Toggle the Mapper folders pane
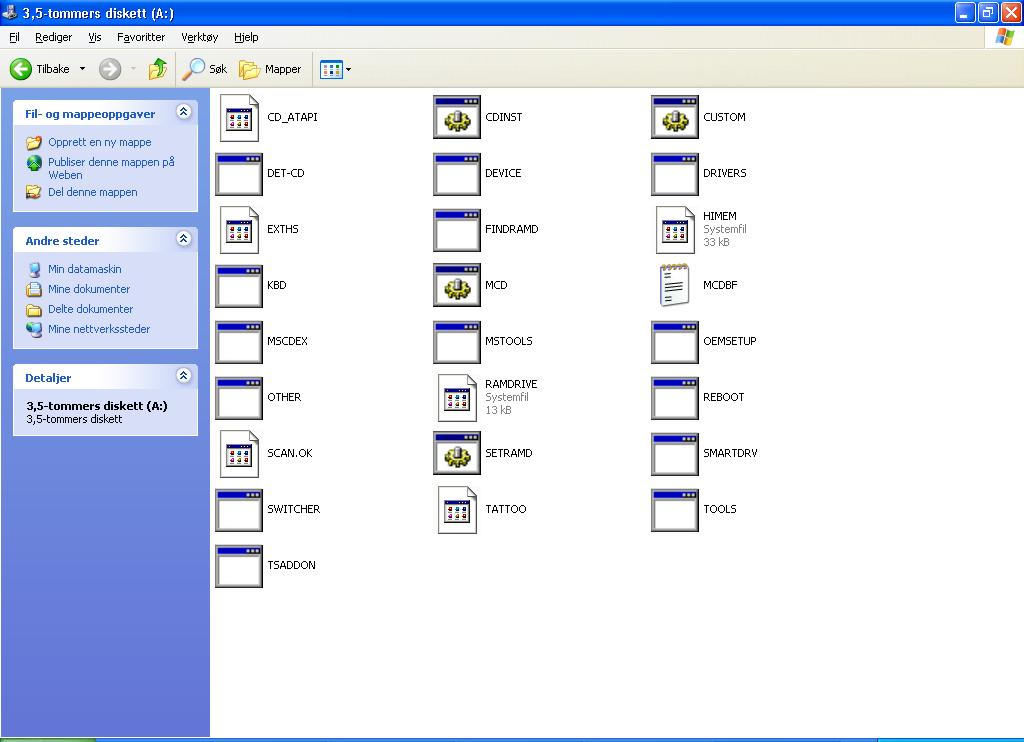 [270, 69]
